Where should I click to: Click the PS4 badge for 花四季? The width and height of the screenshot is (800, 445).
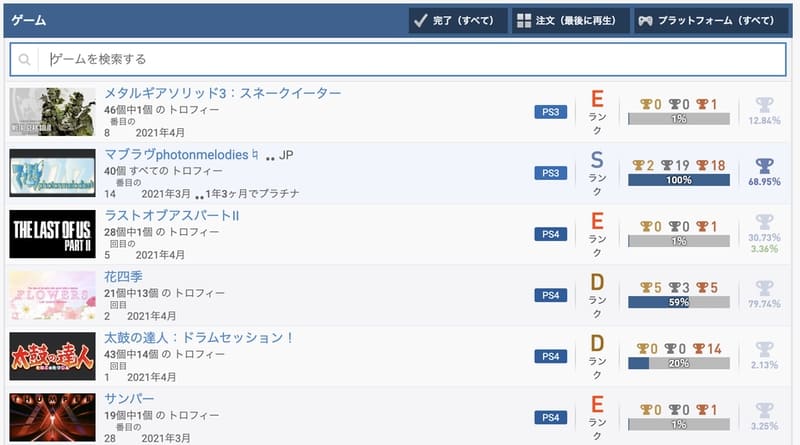(551, 295)
